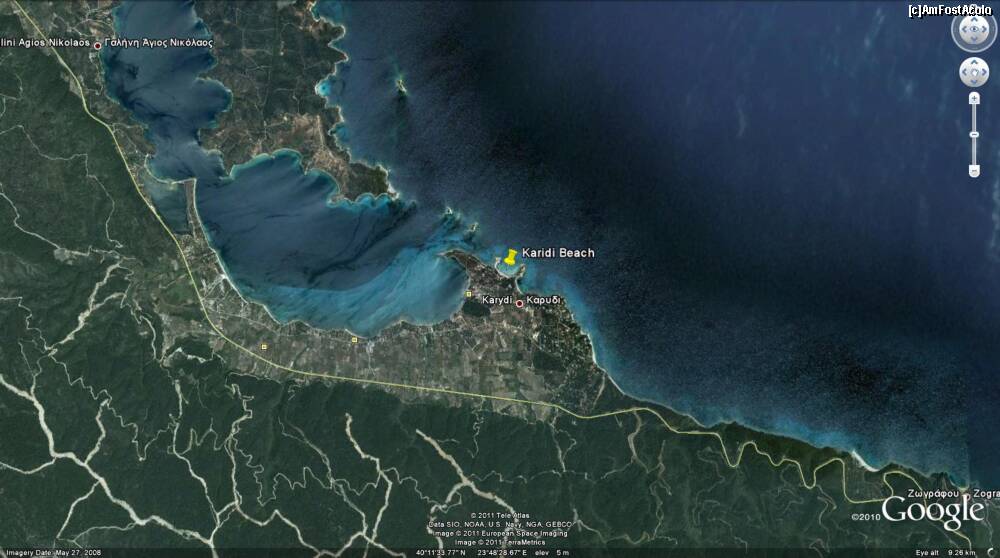Pan the map right with the move joystick
The width and height of the screenshot is (1000, 558).
point(984,72)
